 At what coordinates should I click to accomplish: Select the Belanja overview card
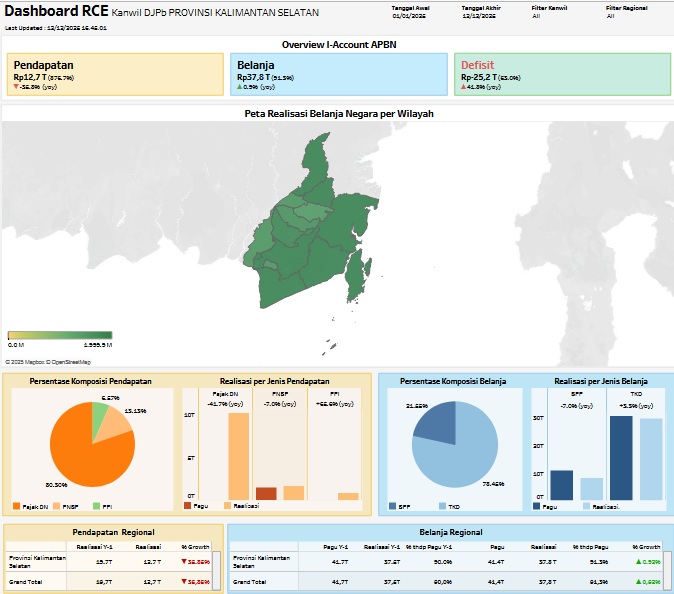pyautogui.click(x=340, y=74)
